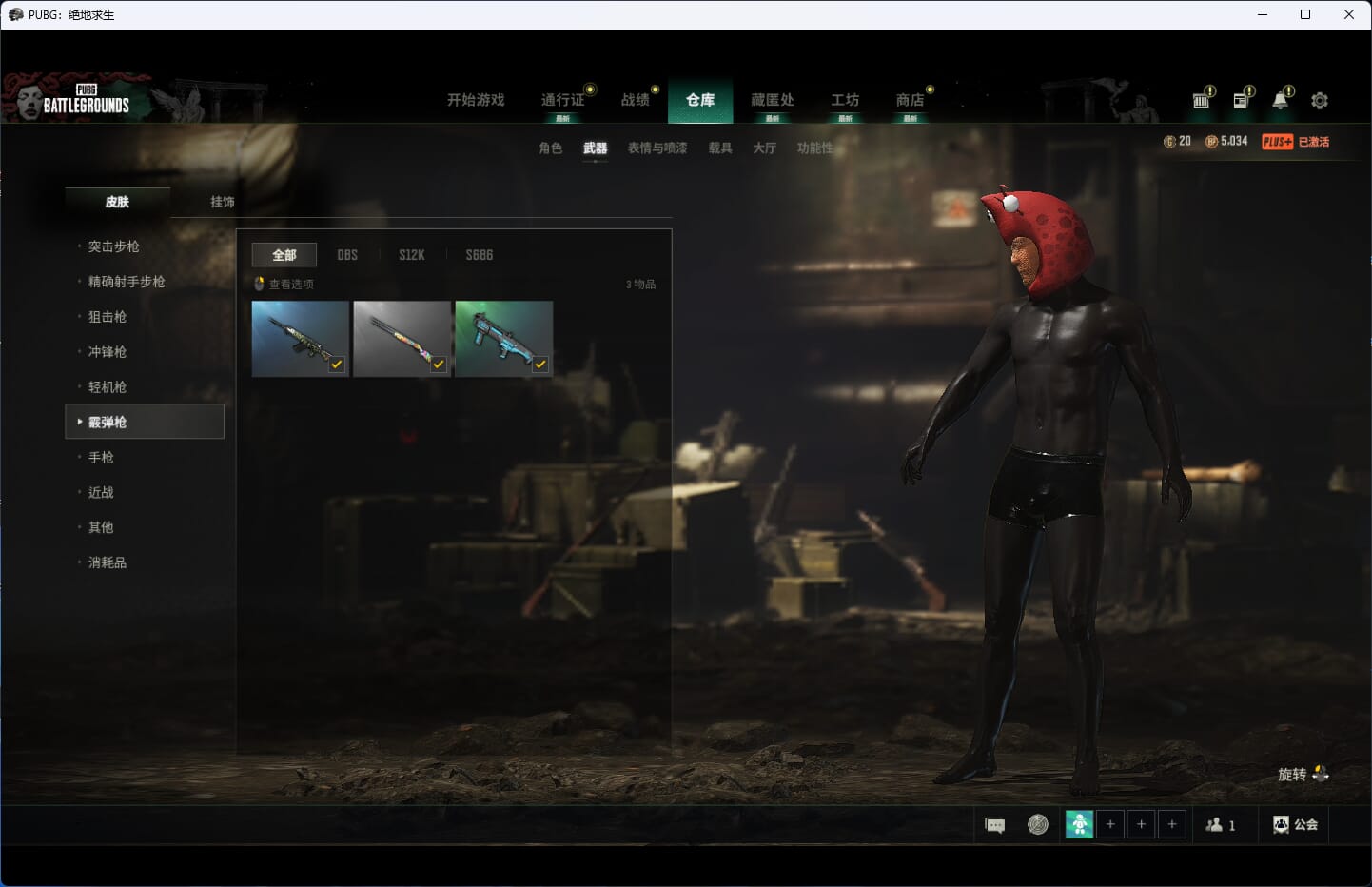Viewport: 1372px width, 887px height.
Task: Select the player avatar team slot
Action: (1079, 824)
